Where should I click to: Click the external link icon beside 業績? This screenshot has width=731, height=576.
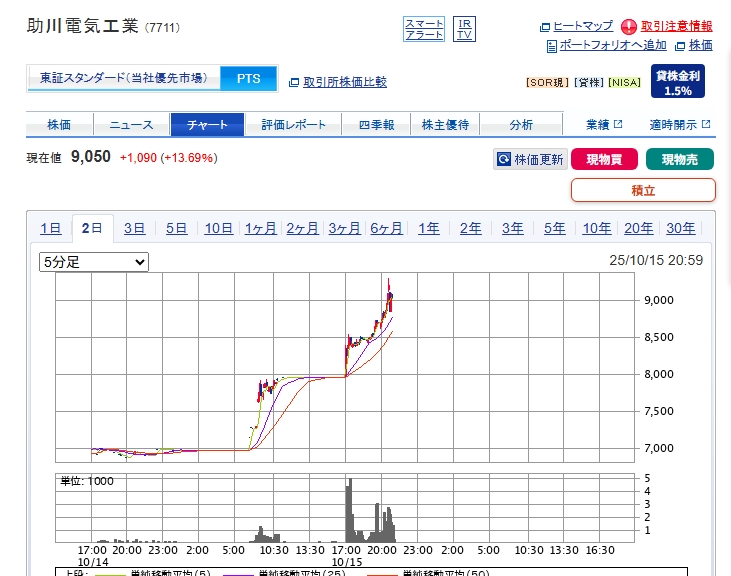(x=618, y=125)
